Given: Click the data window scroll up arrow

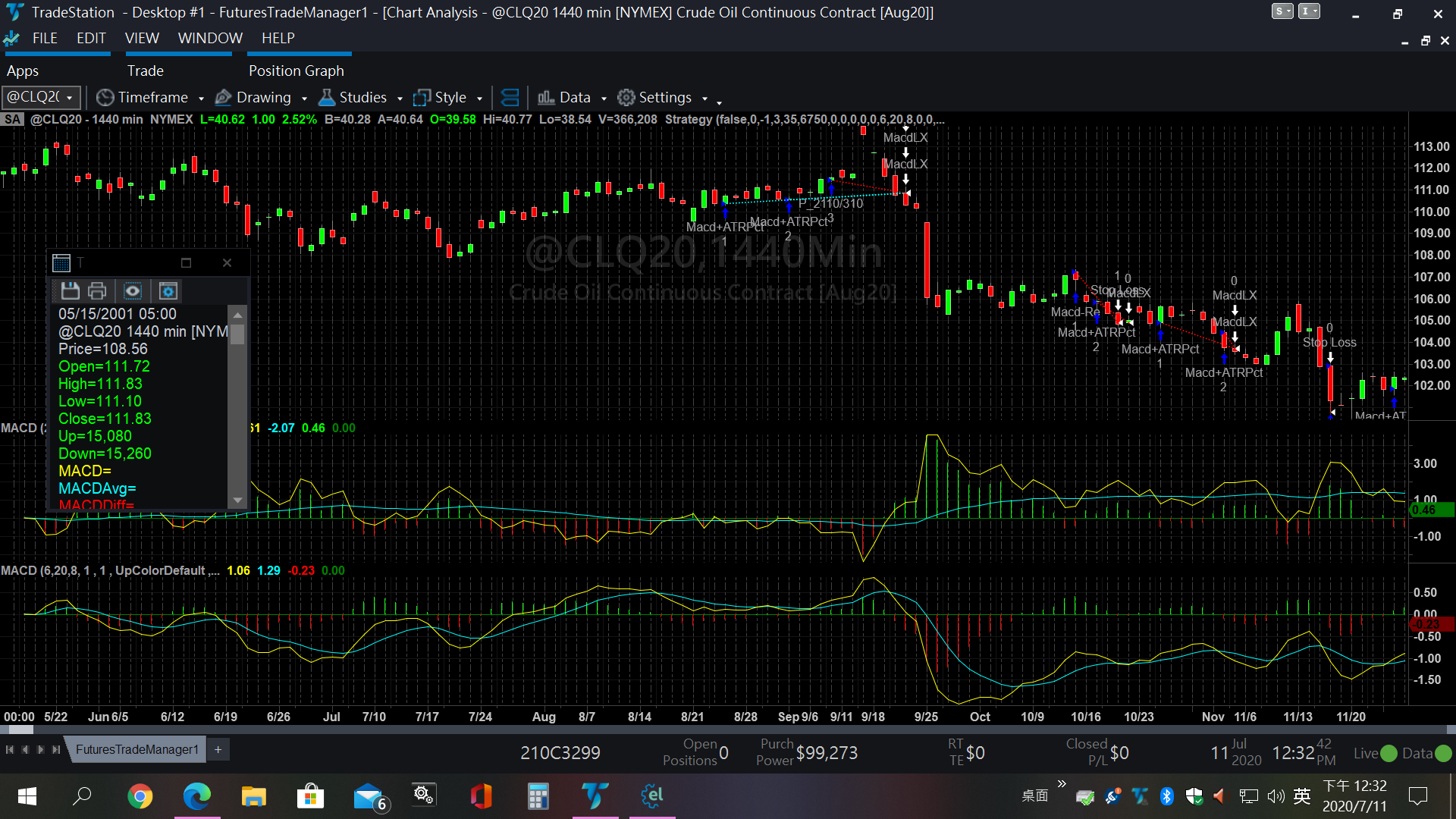Looking at the screenshot, I should point(237,315).
